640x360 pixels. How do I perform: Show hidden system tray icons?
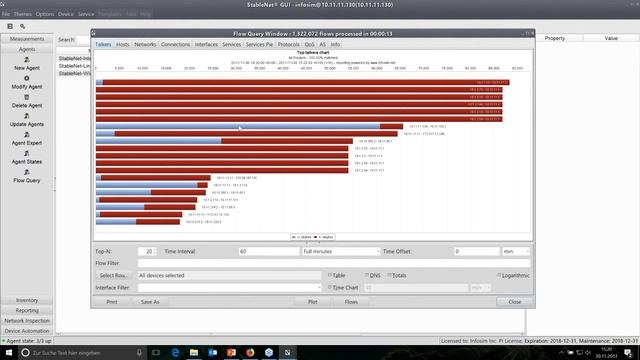pos(561,352)
